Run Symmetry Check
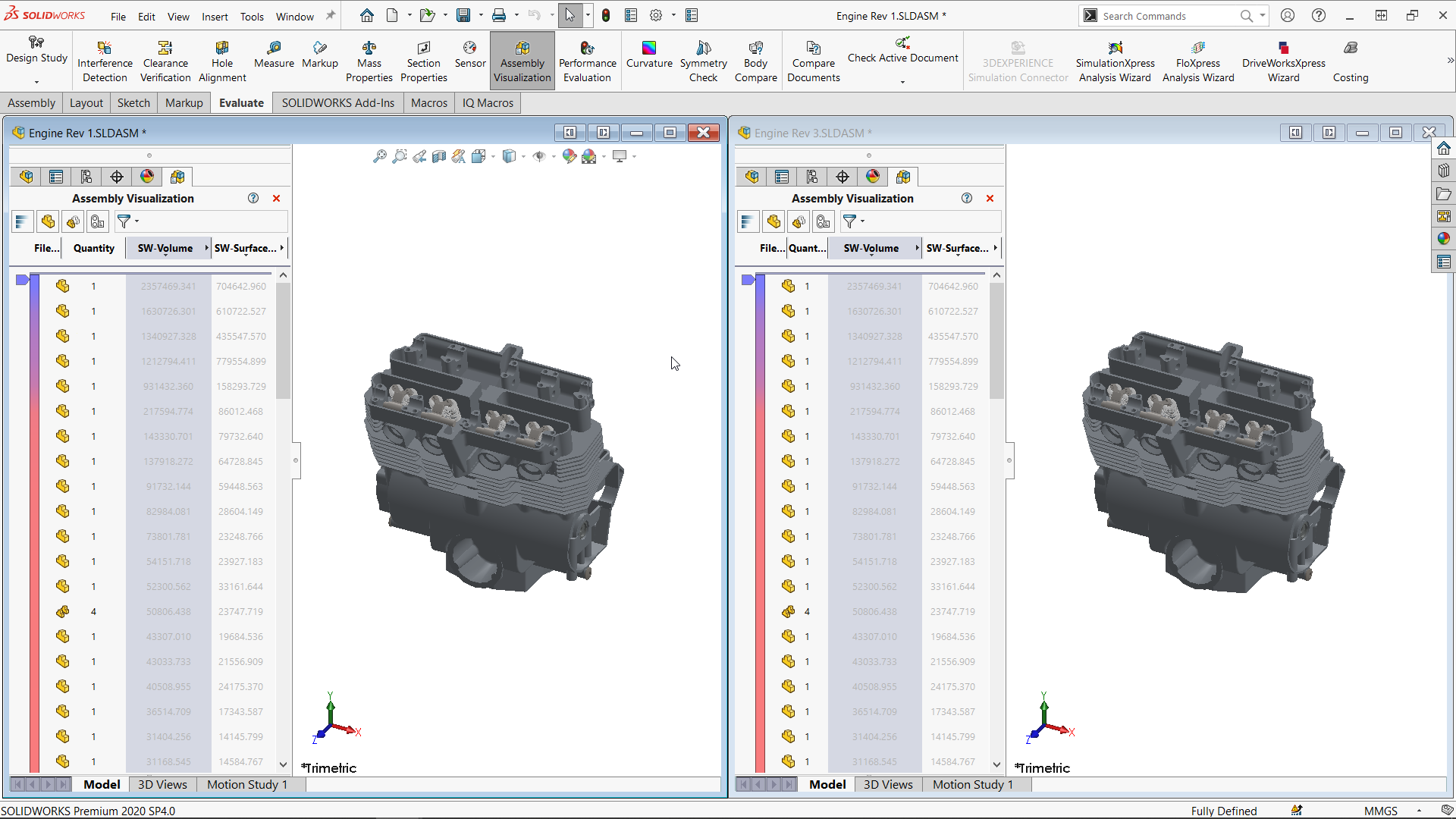Viewport: 1456px width, 819px height. tap(703, 61)
